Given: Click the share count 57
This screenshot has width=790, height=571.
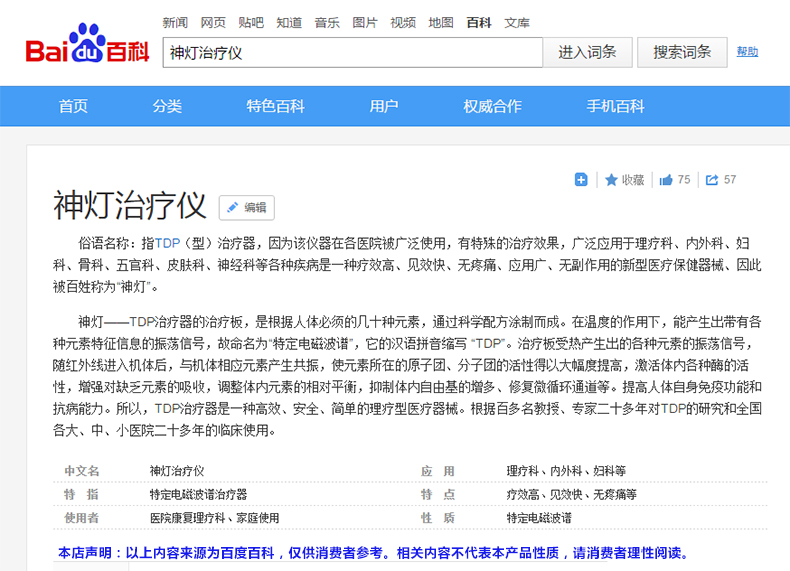Looking at the screenshot, I should coord(730,180).
